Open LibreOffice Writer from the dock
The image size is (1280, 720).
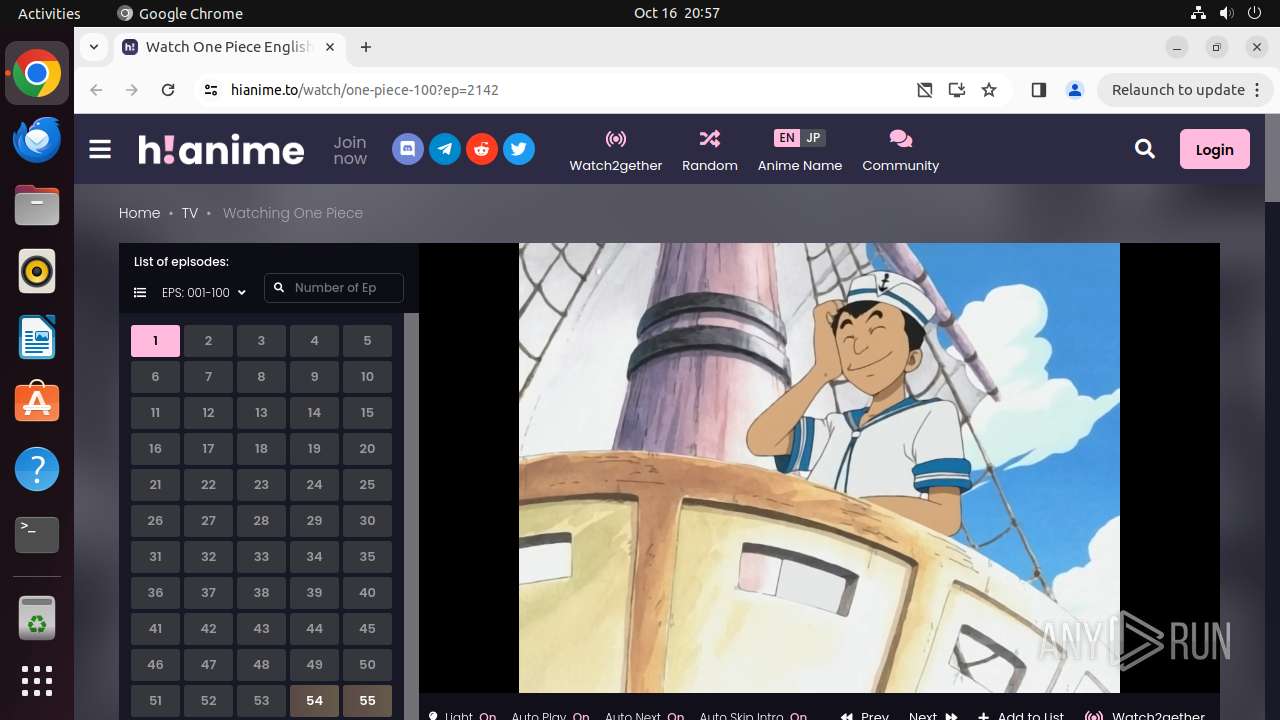pyautogui.click(x=37, y=337)
